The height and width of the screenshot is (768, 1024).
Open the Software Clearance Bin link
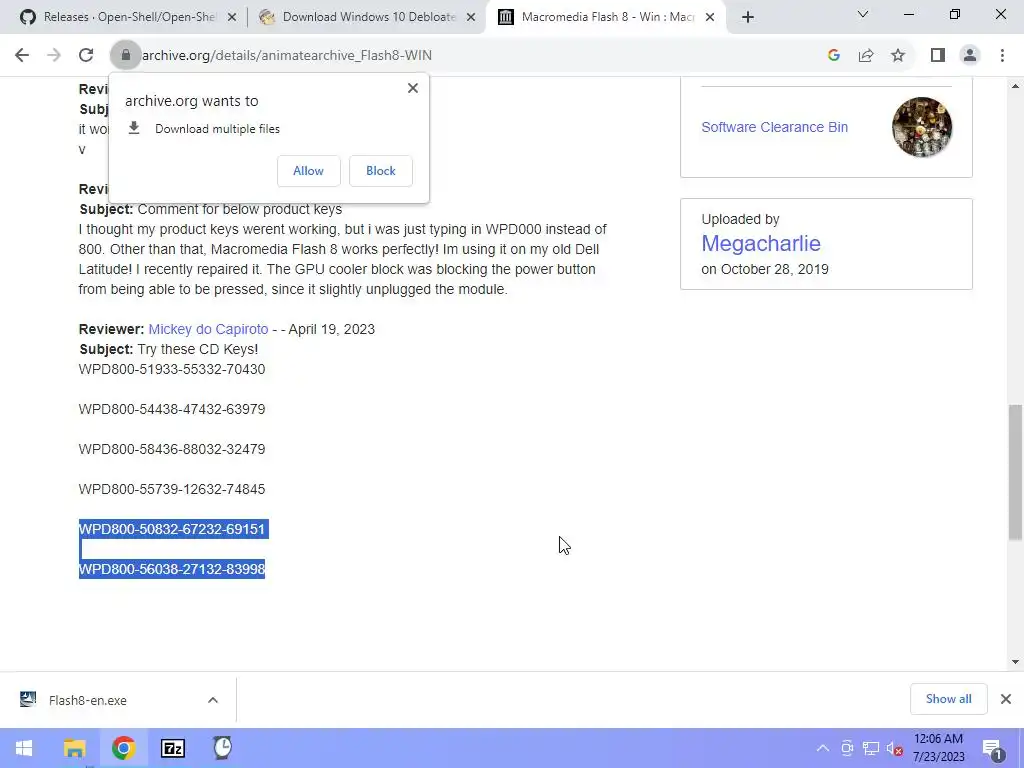775,127
